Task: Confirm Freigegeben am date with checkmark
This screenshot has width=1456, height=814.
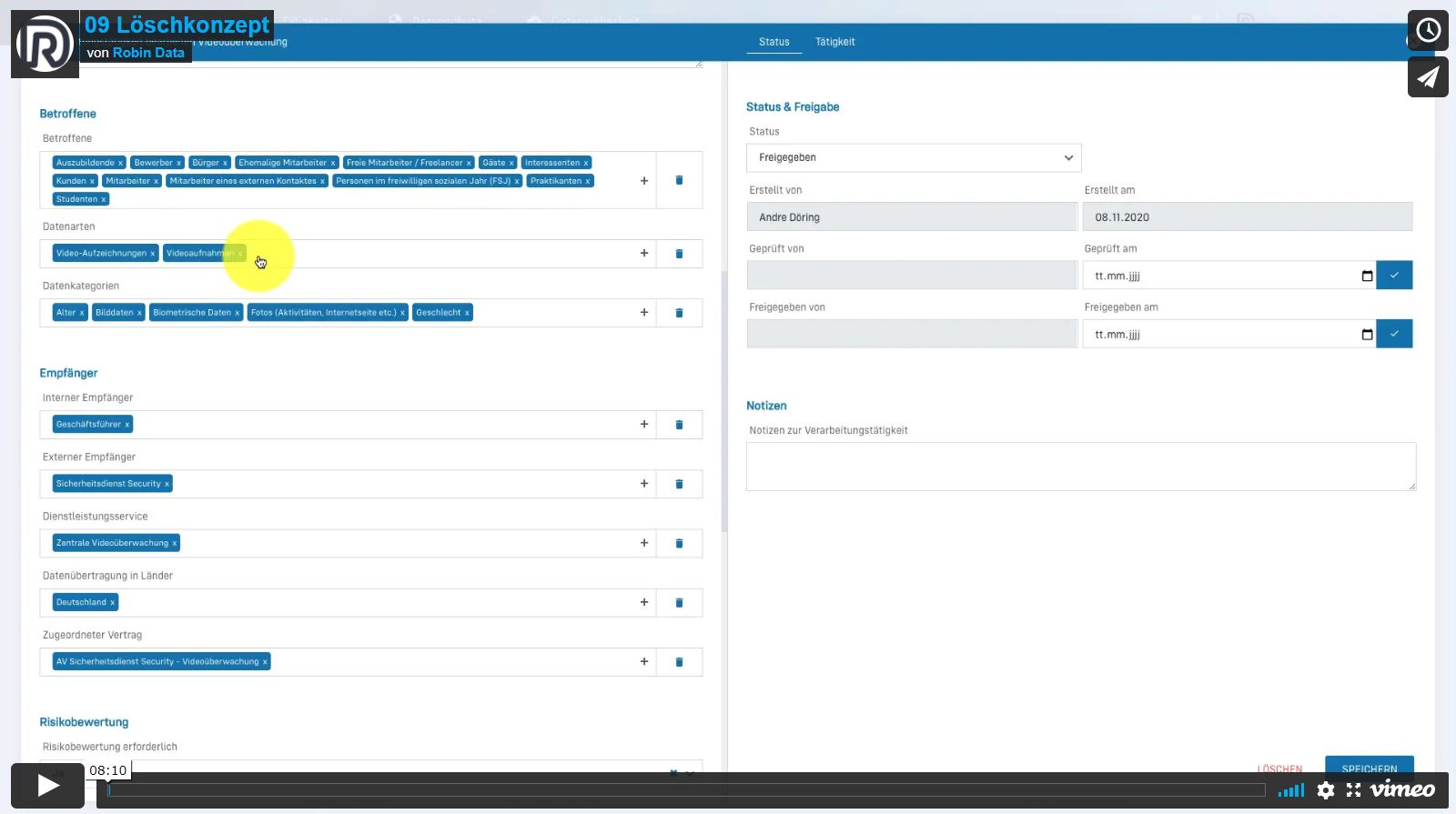Action: [x=1394, y=334]
